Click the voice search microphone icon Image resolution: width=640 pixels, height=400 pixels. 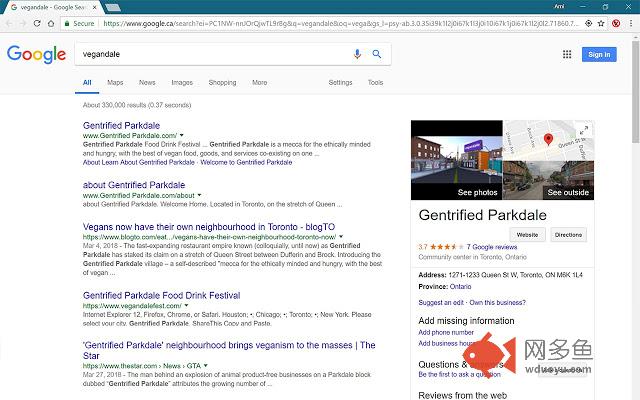pos(357,54)
